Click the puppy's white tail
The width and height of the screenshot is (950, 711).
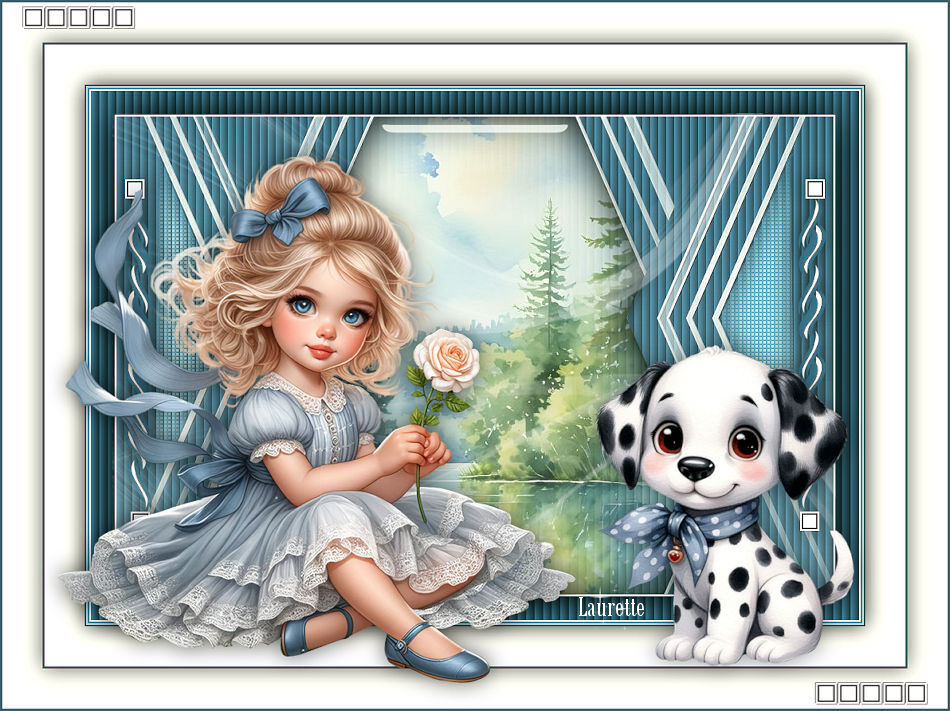[838, 570]
